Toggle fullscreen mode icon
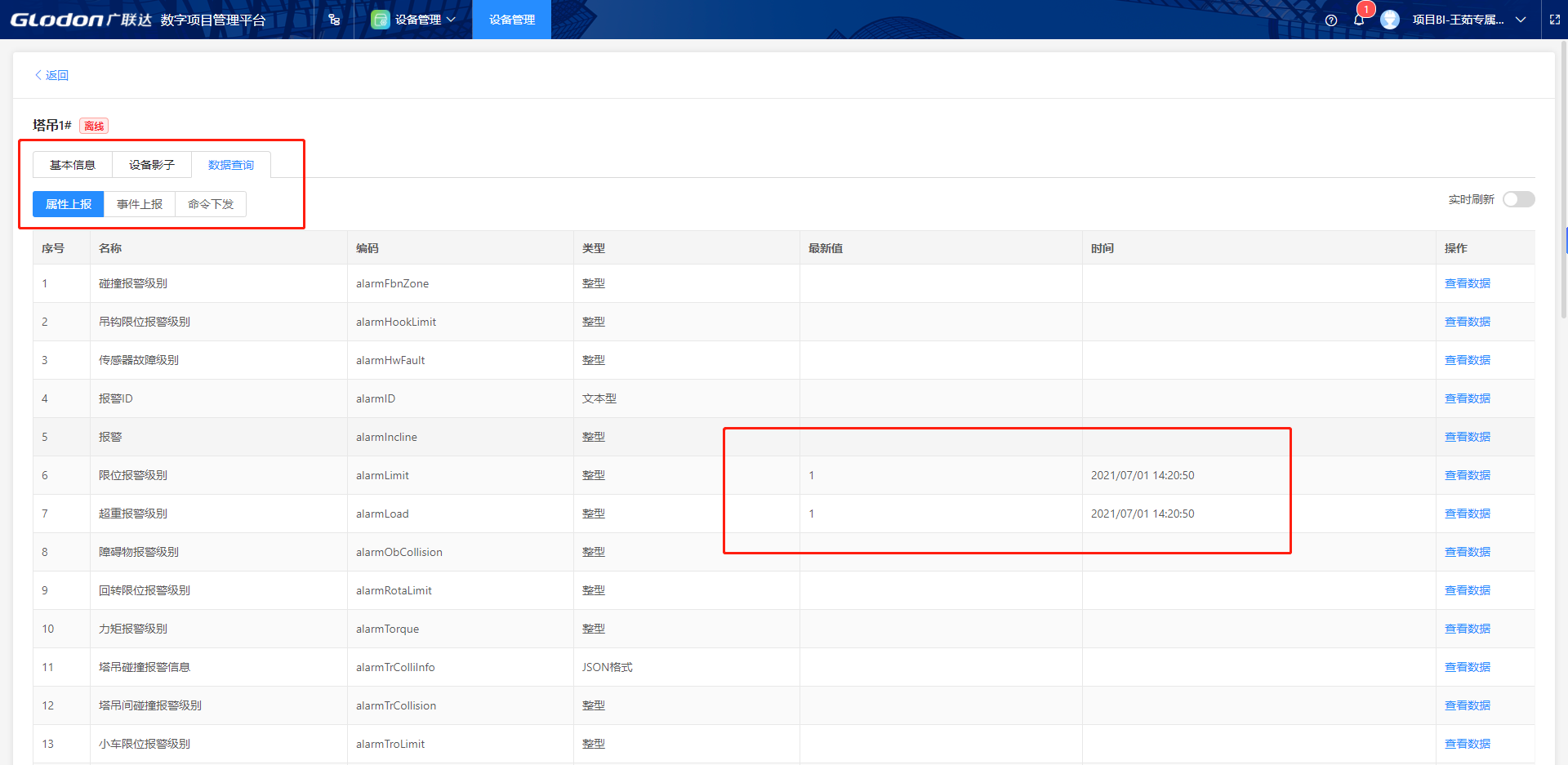Screen dimensions: 1568x765 pos(1555,20)
